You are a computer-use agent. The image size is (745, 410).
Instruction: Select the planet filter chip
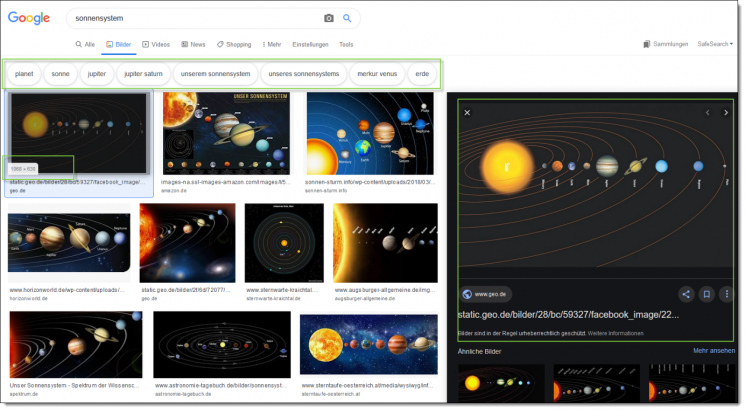pyautogui.click(x=24, y=74)
